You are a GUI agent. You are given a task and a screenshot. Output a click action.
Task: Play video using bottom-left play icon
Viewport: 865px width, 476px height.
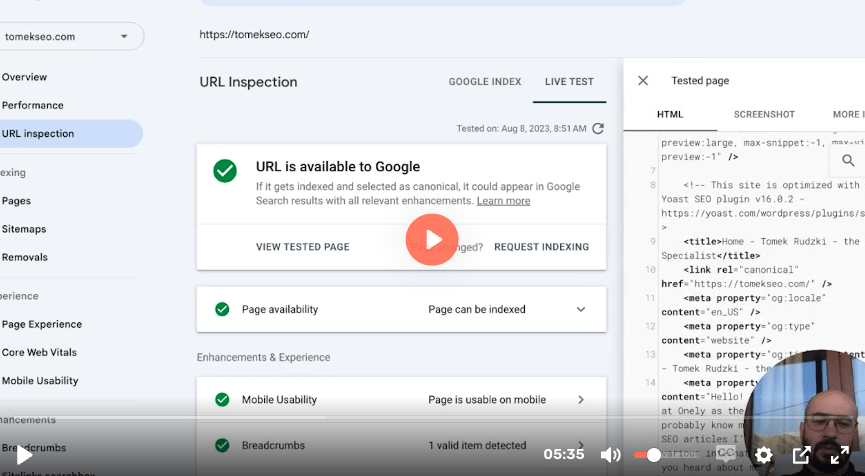24,455
